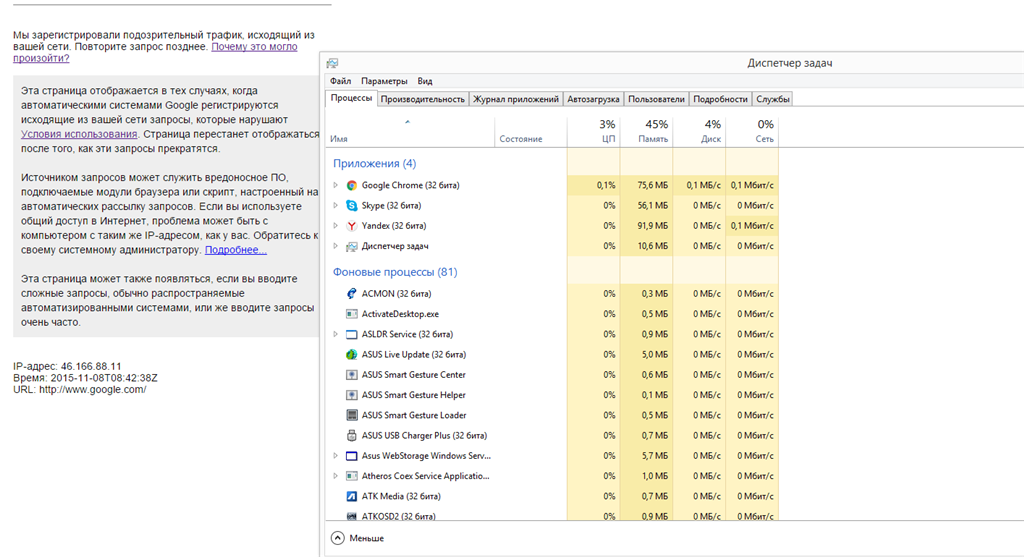Viewport: 1024px width, 557px height.
Task: Click Skype's 56,1 МБ memory value
Action: pyautogui.click(x=653, y=206)
